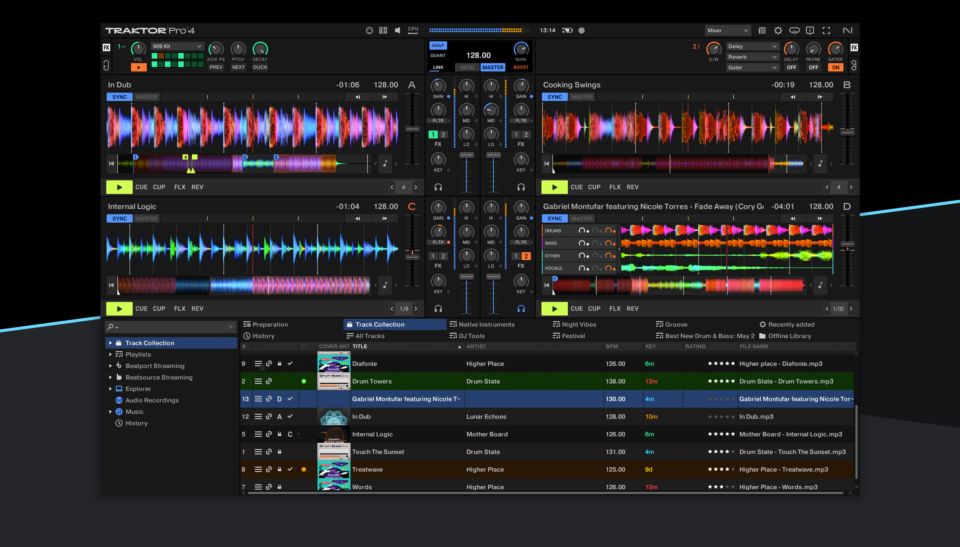This screenshot has width=960, height=547.
Task: Click the FLX button on deck D
Action: point(615,309)
